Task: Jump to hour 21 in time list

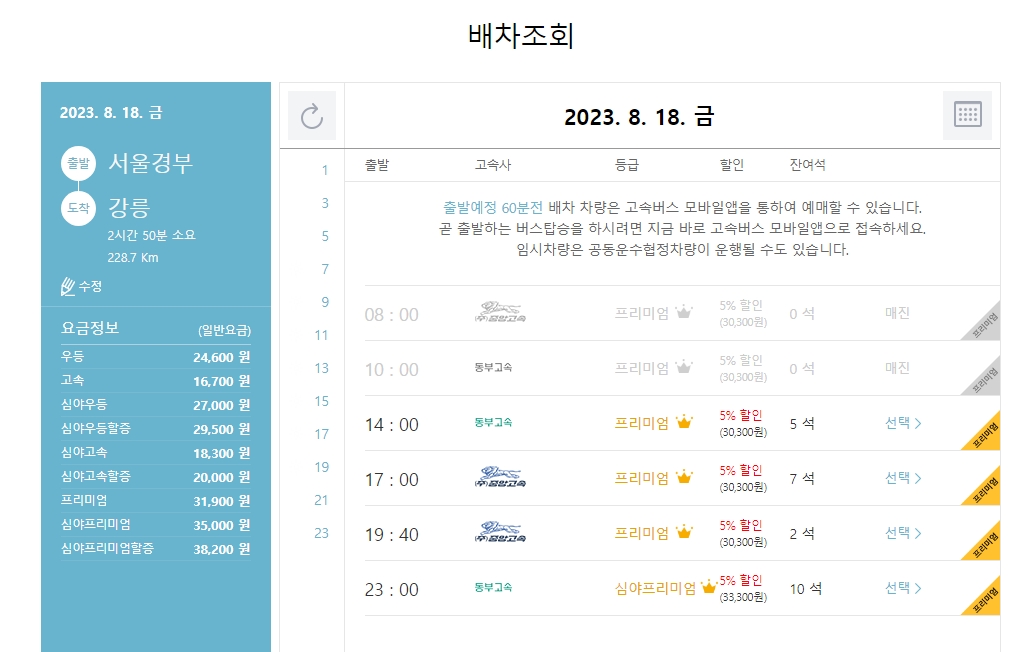Action: point(321,500)
